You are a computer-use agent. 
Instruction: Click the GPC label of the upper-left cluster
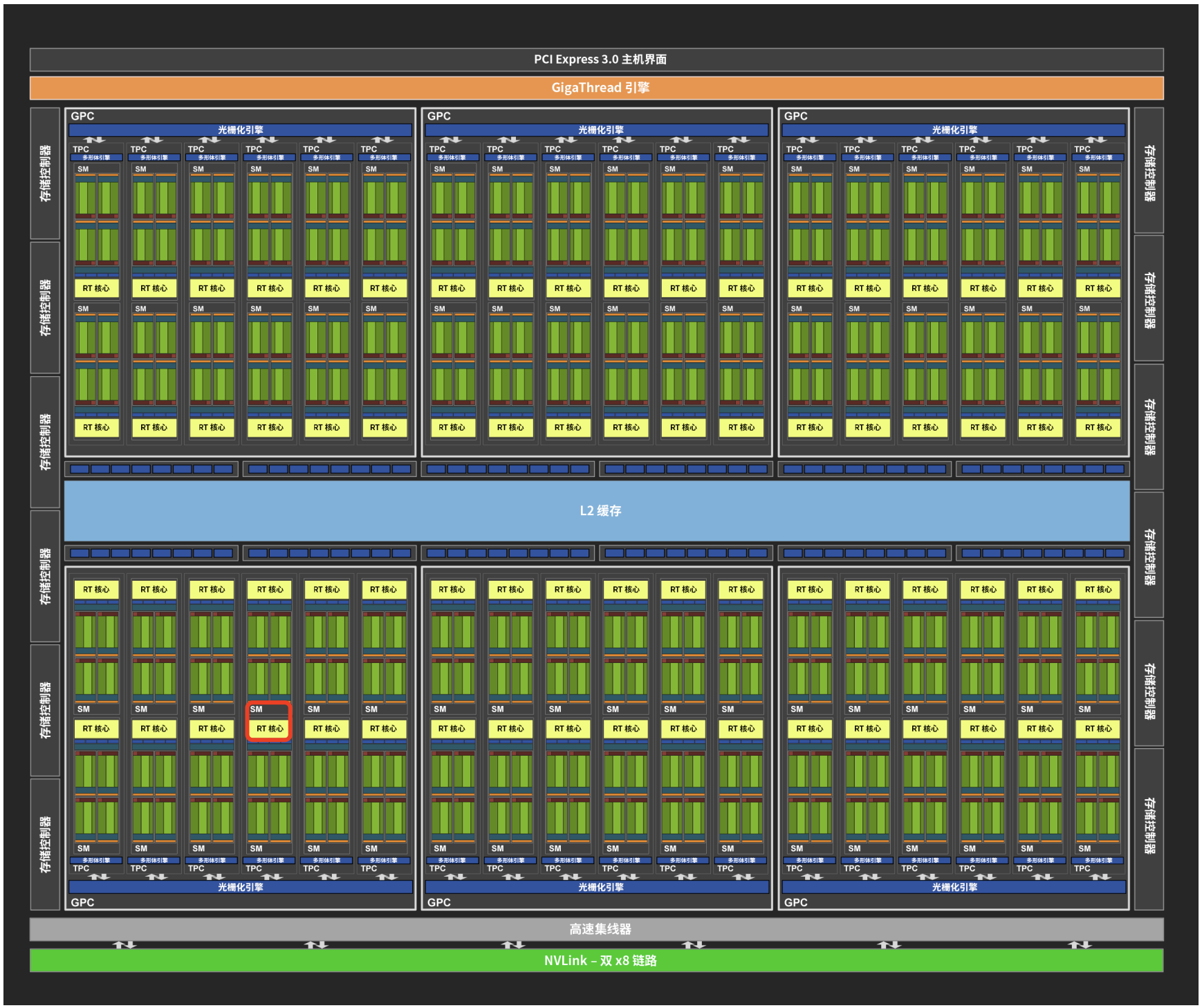tap(82, 116)
